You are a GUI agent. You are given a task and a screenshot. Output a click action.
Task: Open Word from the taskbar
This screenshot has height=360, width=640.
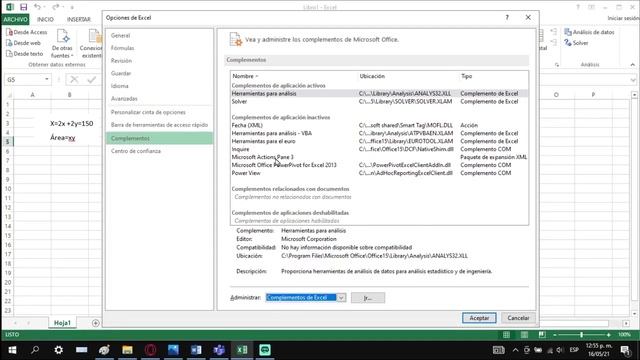[x=196, y=350]
